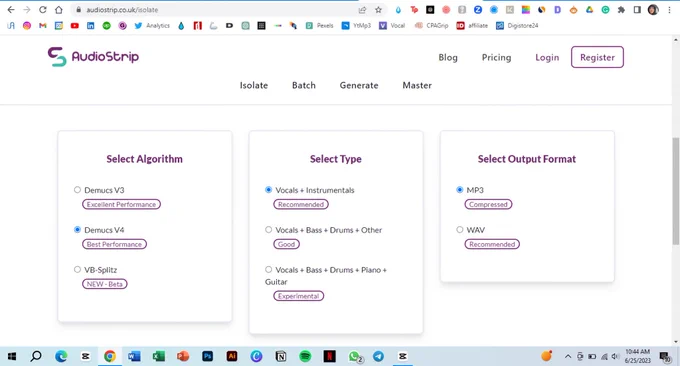Open the Digistore24 bookmark
The width and height of the screenshot is (680, 366).
pos(517,26)
